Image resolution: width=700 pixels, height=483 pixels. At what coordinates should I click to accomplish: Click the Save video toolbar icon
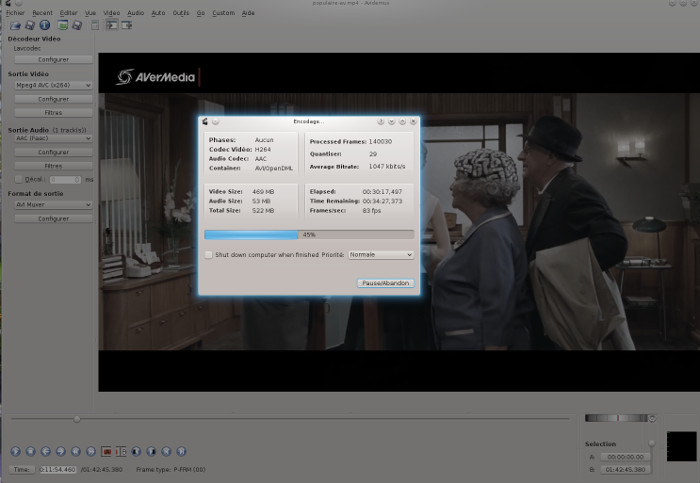[30, 25]
